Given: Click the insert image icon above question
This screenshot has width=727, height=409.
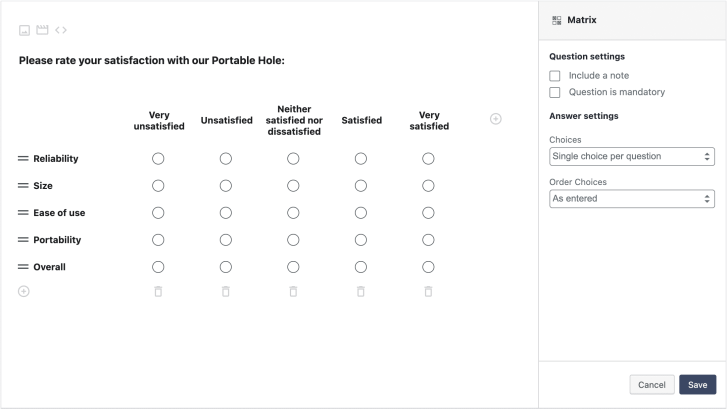Looking at the screenshot, I should click(x=24, y=29).
